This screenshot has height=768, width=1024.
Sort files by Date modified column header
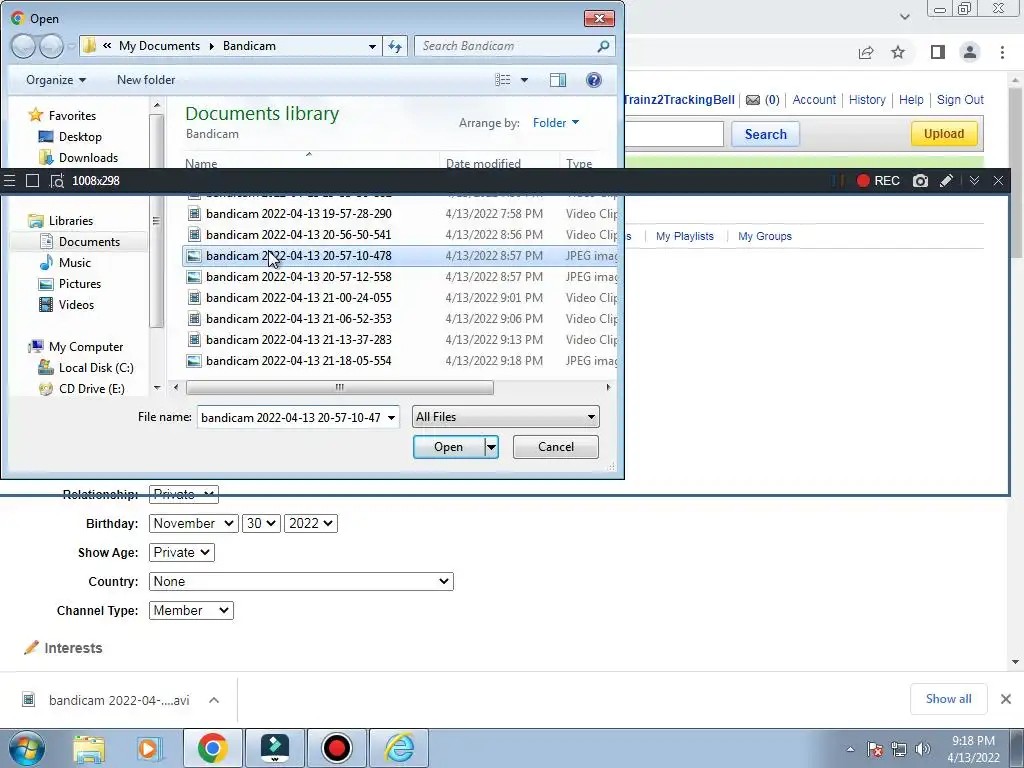(x=483, y=163)
